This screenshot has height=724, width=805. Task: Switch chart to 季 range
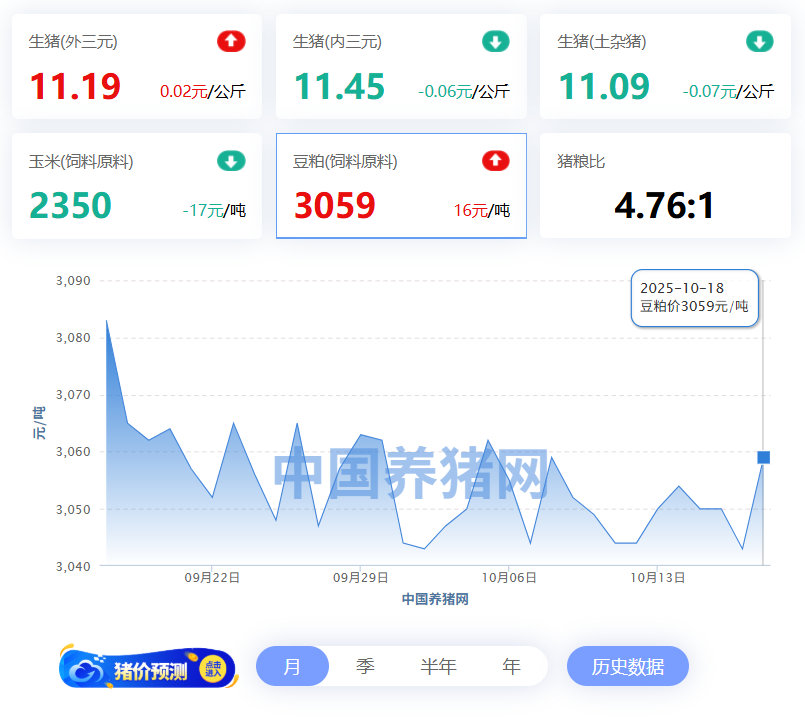pos(365,667)
